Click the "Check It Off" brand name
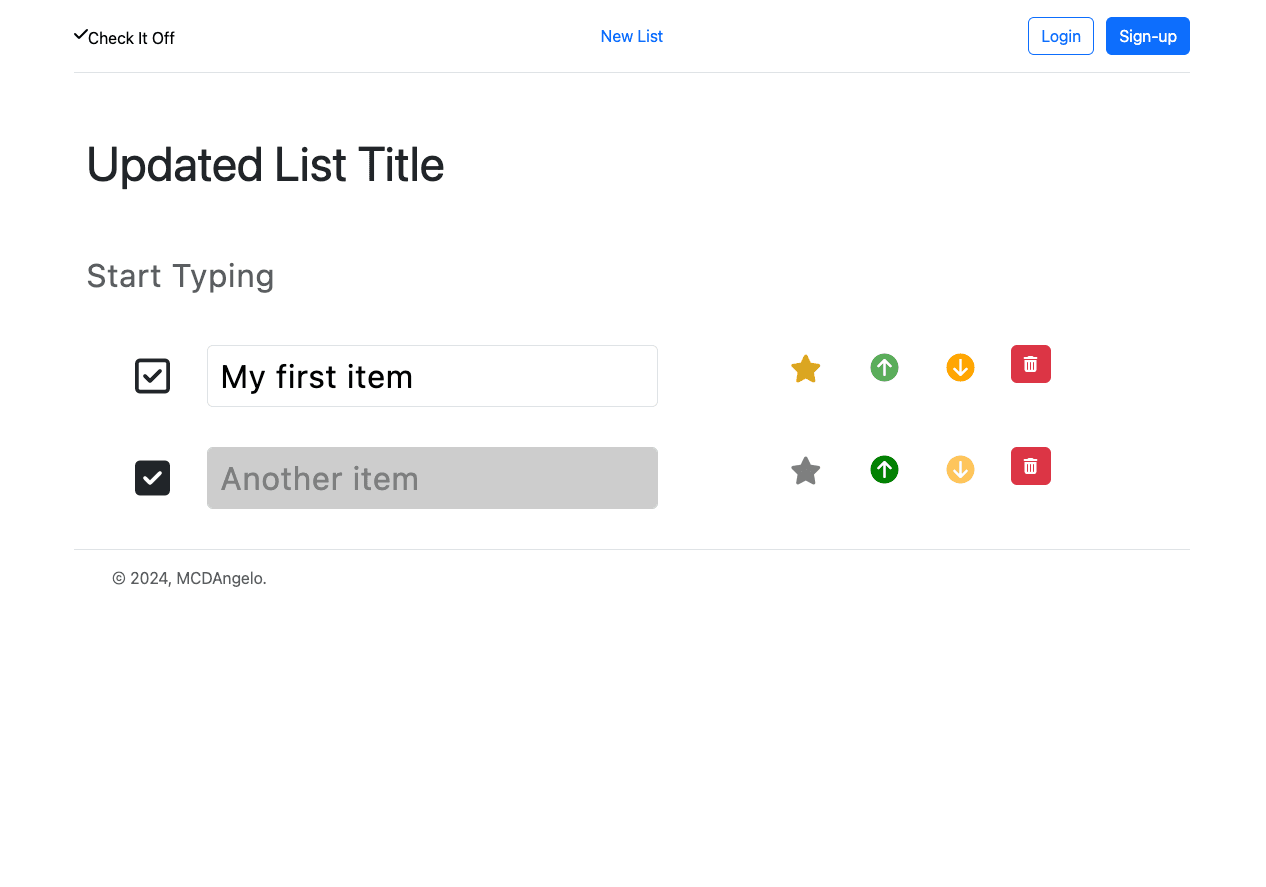This screenshot has width=1266, height=887. tap(131, 39)
